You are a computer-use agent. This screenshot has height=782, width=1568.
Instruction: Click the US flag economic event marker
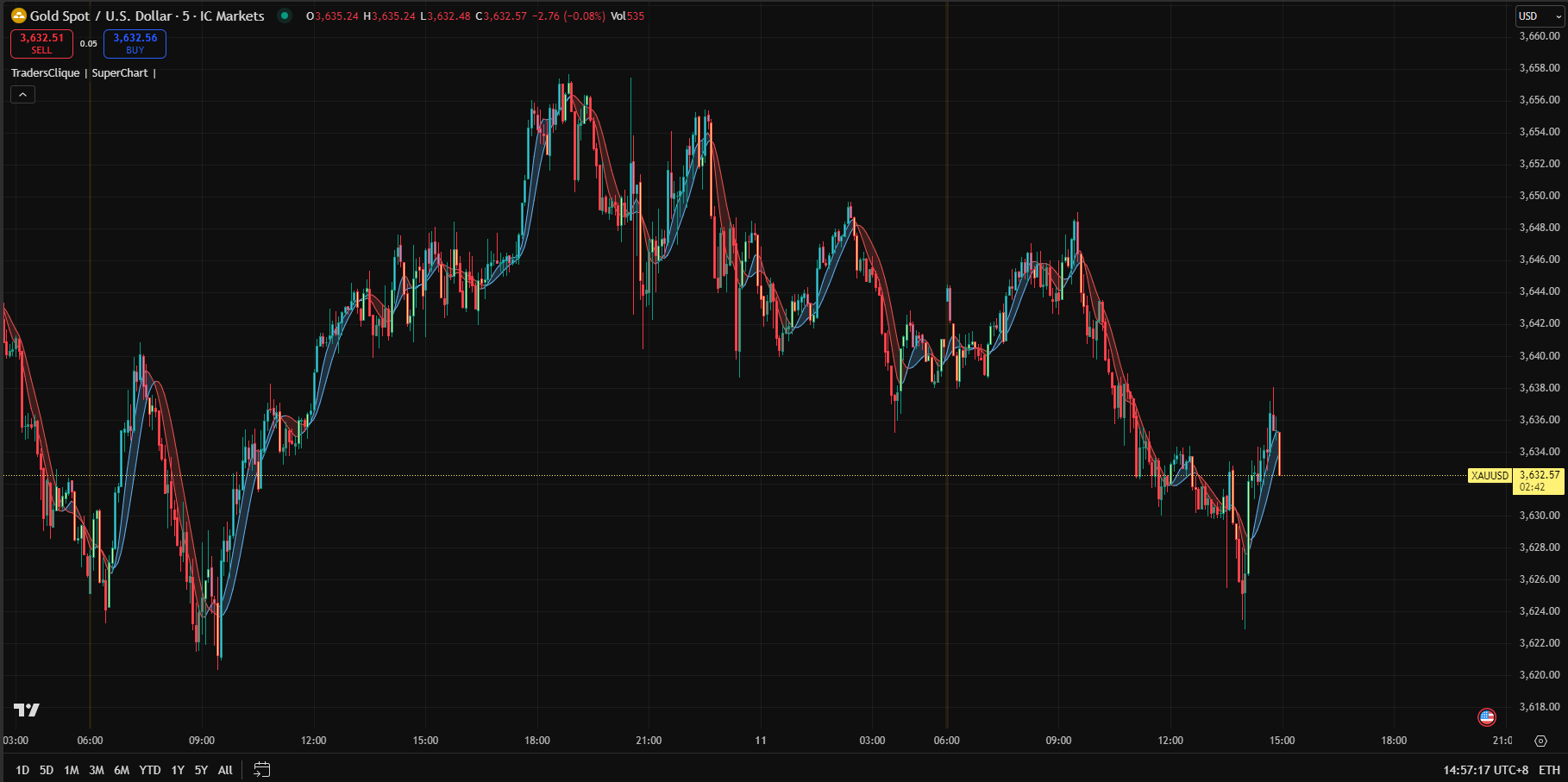[1486, 716]
